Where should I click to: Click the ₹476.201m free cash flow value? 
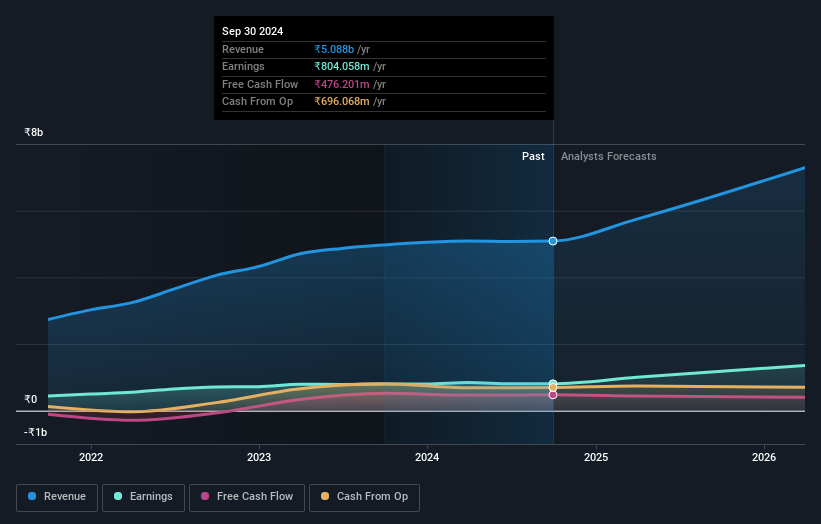[x=342, y=84]
